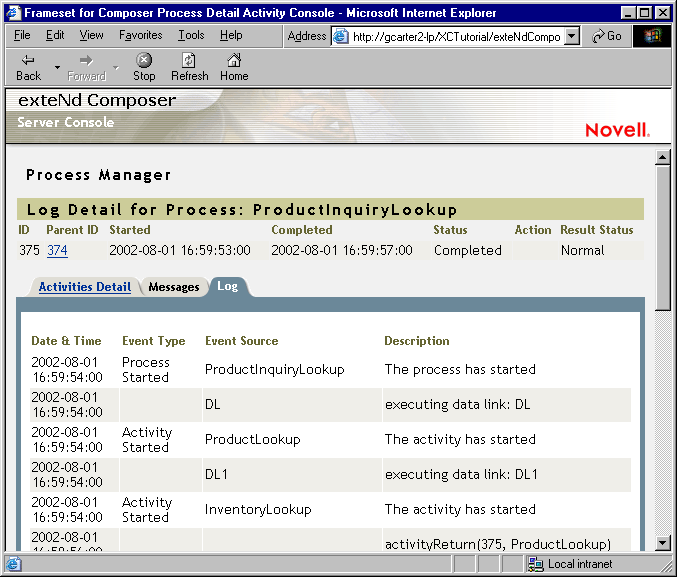This screenshot has width=677, height=577.
Task: Click 'executing data link: DL' description
Action: pos(457,404)
